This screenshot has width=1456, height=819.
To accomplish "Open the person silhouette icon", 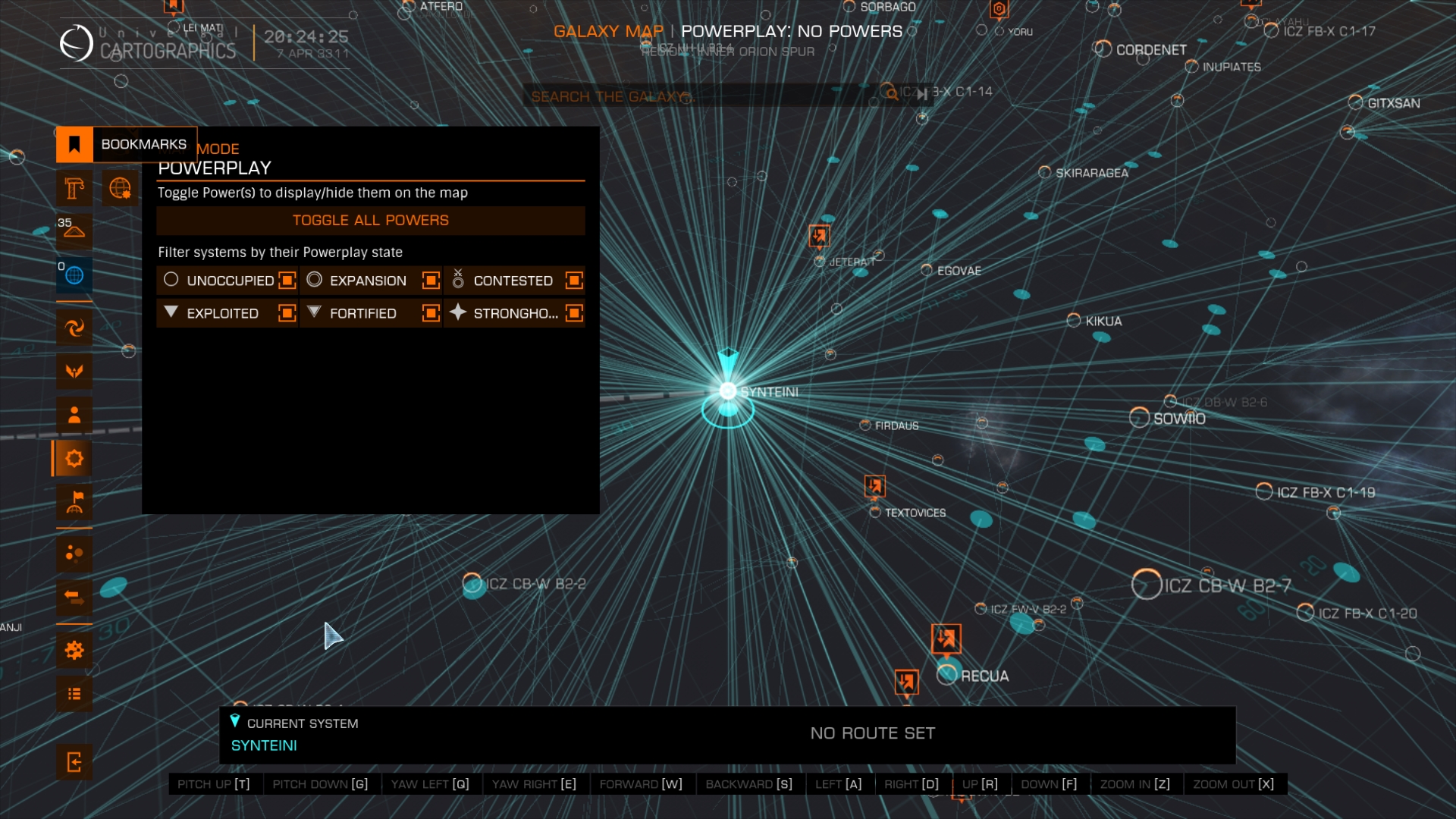I will point(74,415).
